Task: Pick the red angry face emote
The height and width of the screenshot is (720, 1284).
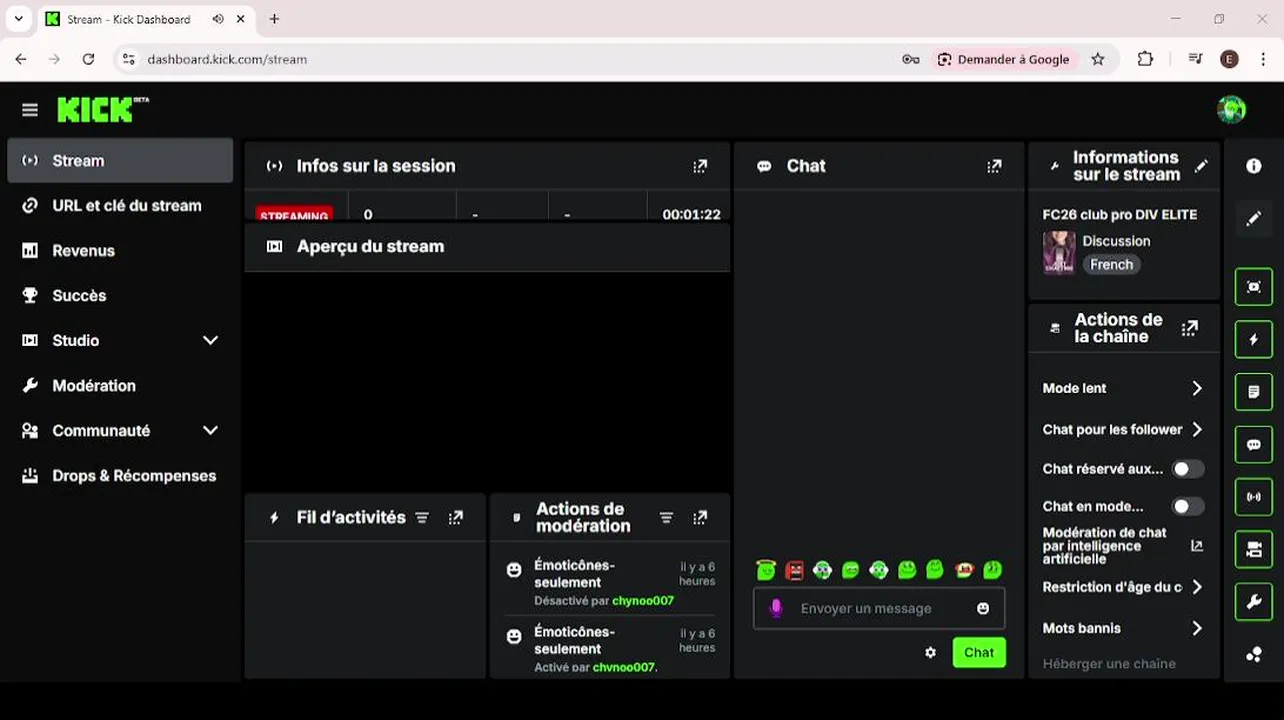Action: [794, 570]
